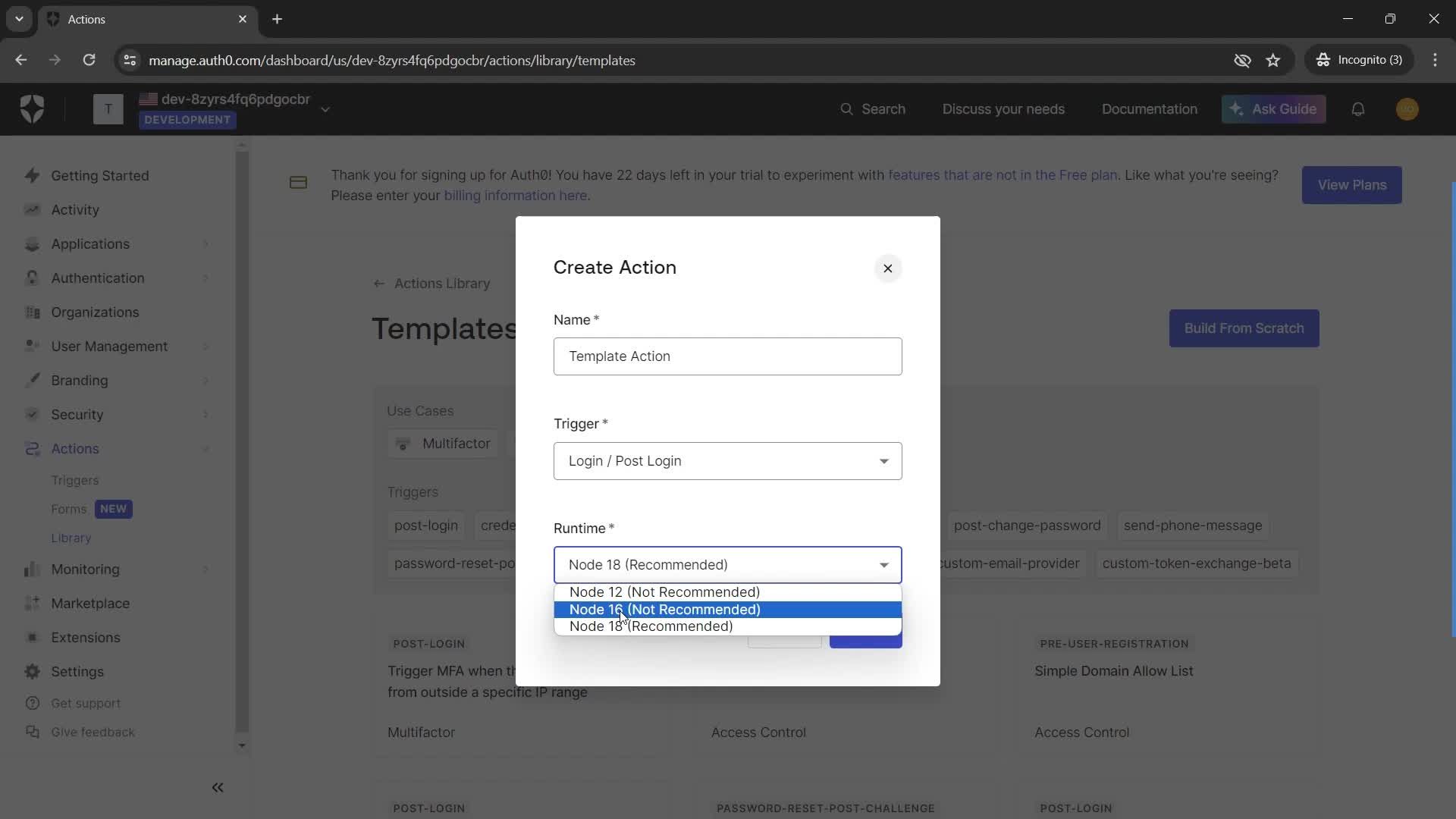
Task: Expand the Monitoring submenu chevron
Action: tap(206, 570)
